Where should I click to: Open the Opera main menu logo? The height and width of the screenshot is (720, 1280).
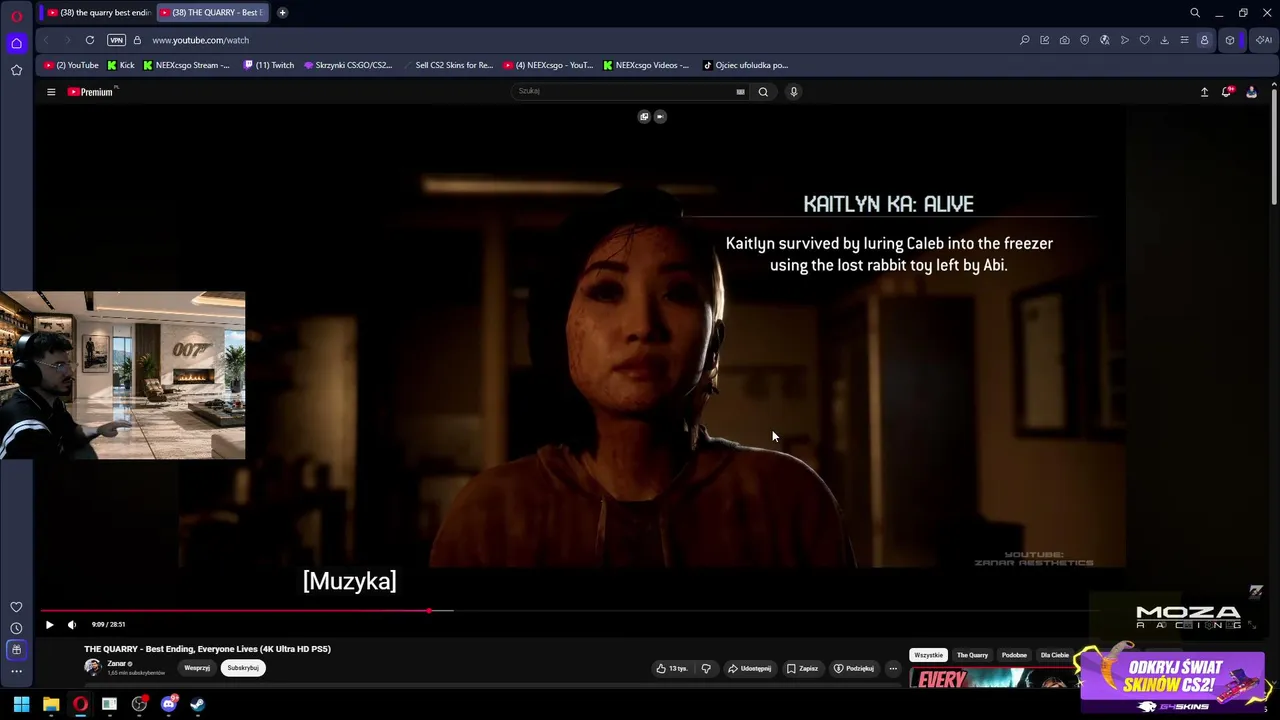pos(16,16)
